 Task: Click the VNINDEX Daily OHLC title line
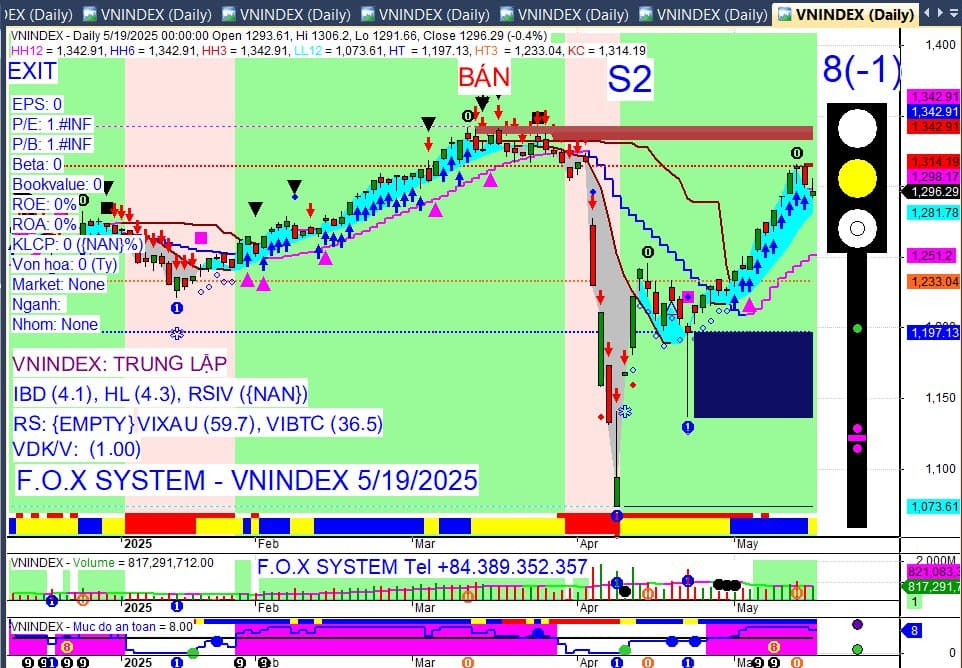(279, 37)
